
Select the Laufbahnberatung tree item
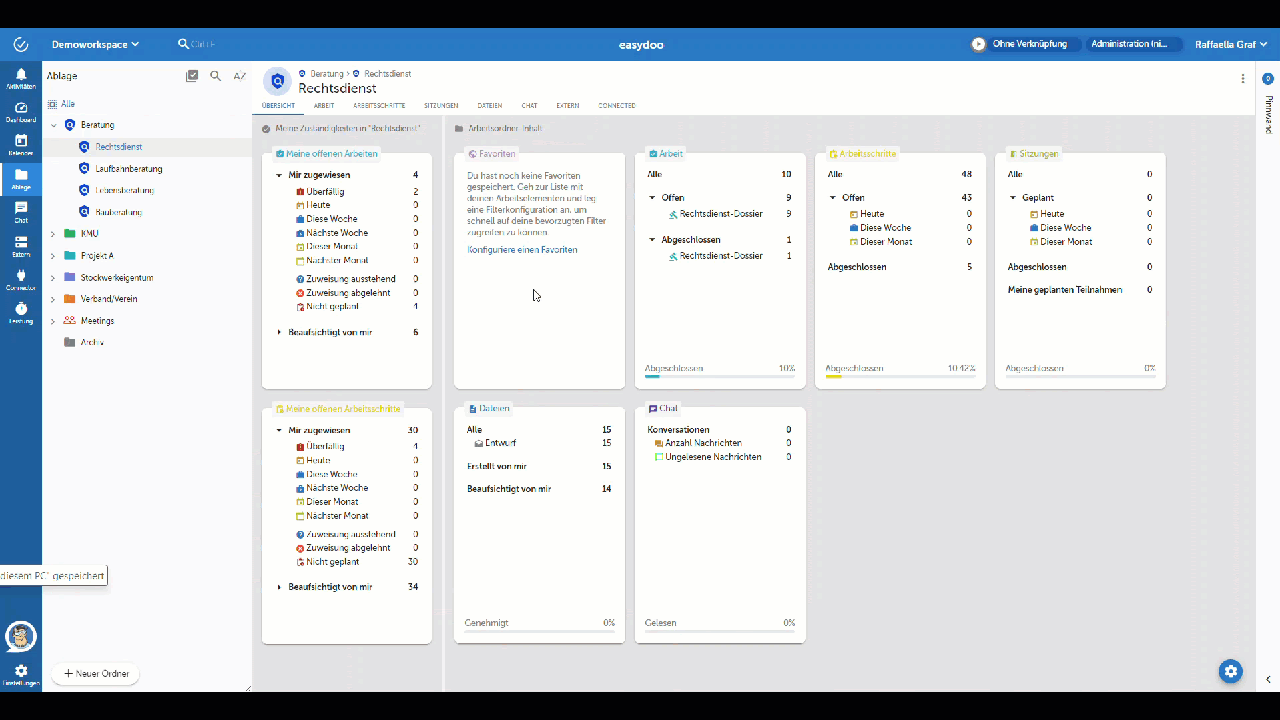coord(128,169)
